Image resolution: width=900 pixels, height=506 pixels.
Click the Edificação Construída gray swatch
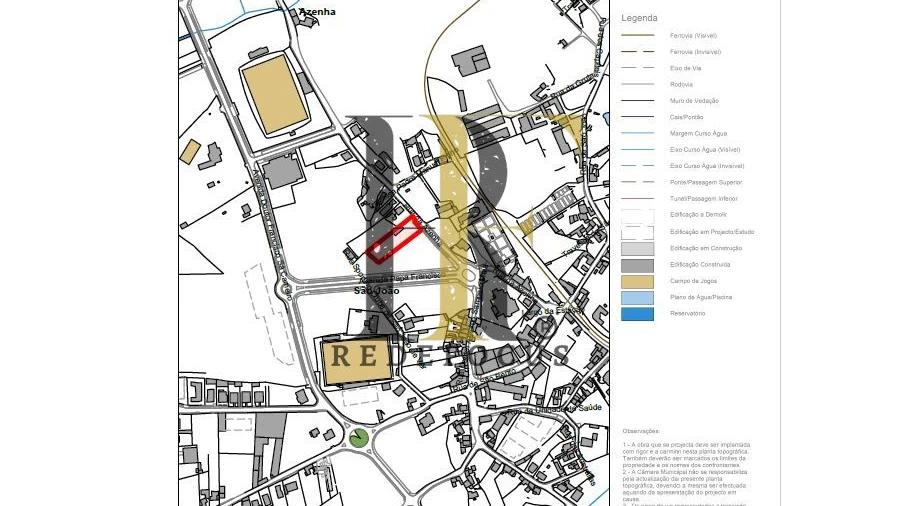point(637,265)
